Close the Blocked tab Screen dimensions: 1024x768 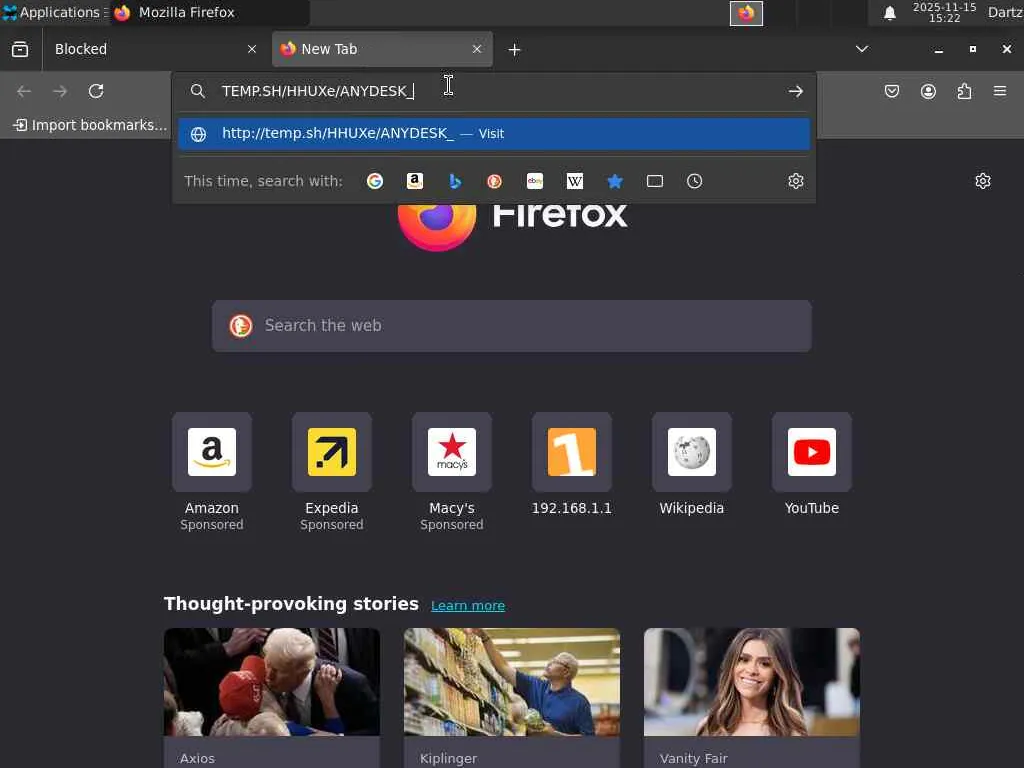[x=252, y=49]
